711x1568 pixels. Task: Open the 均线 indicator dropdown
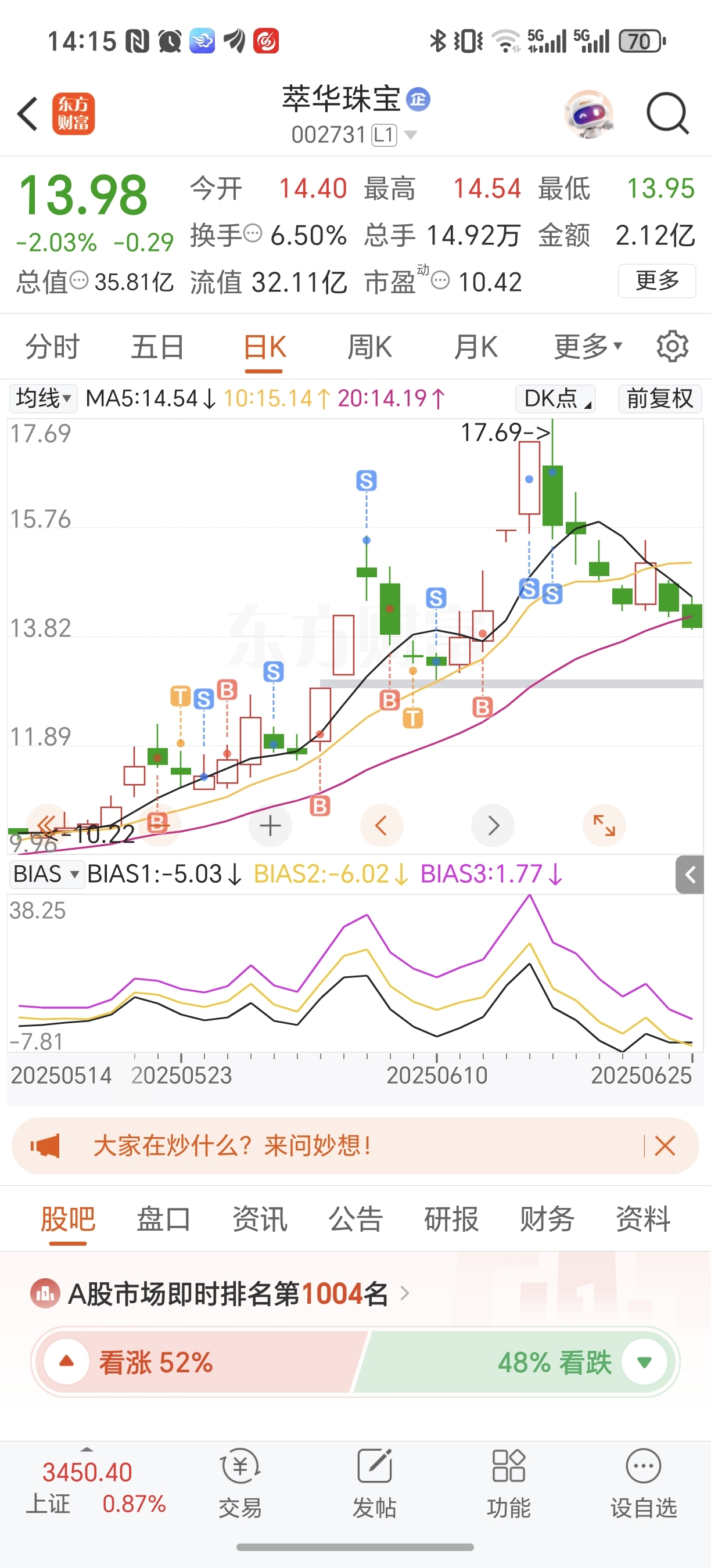pos(42,399)
